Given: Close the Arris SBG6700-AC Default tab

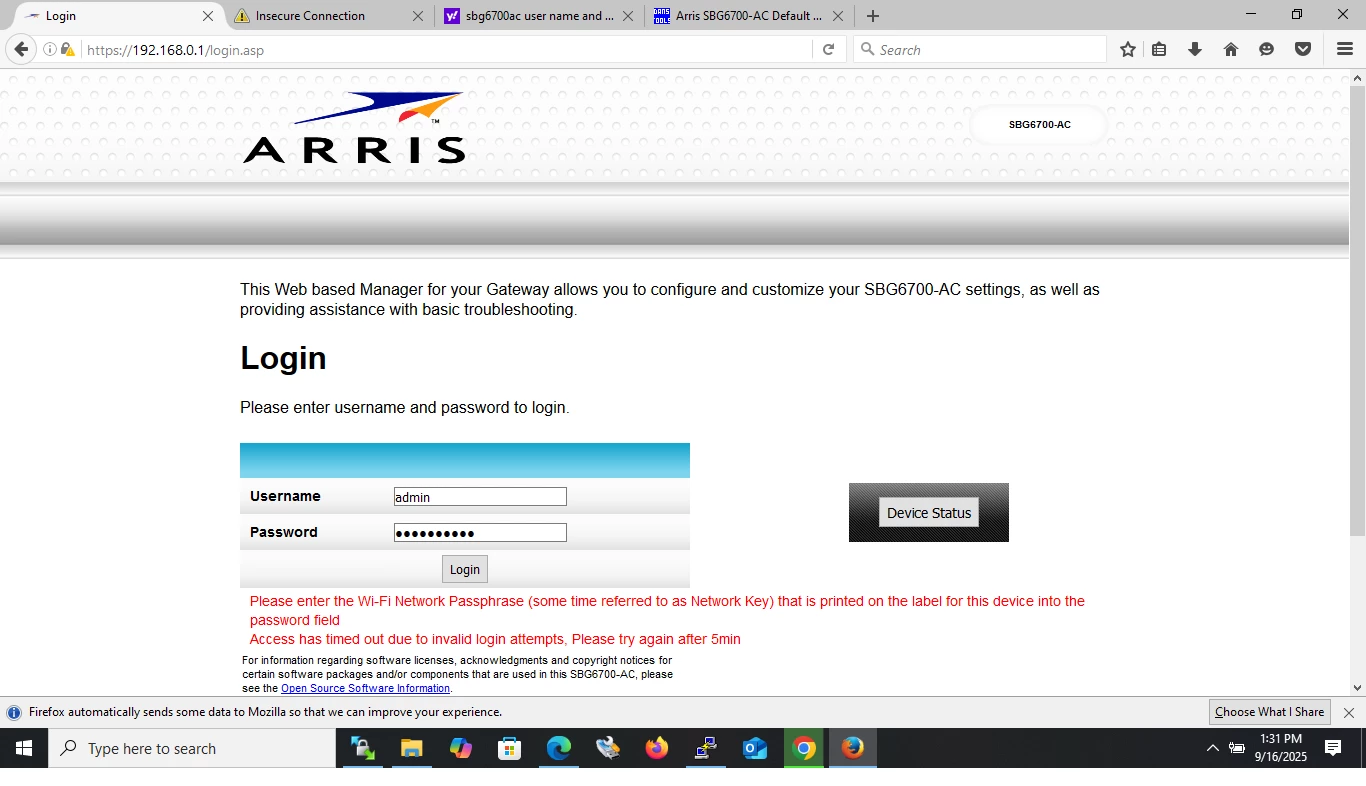Looking at the screenshot, I should click(x=838, y=16).
